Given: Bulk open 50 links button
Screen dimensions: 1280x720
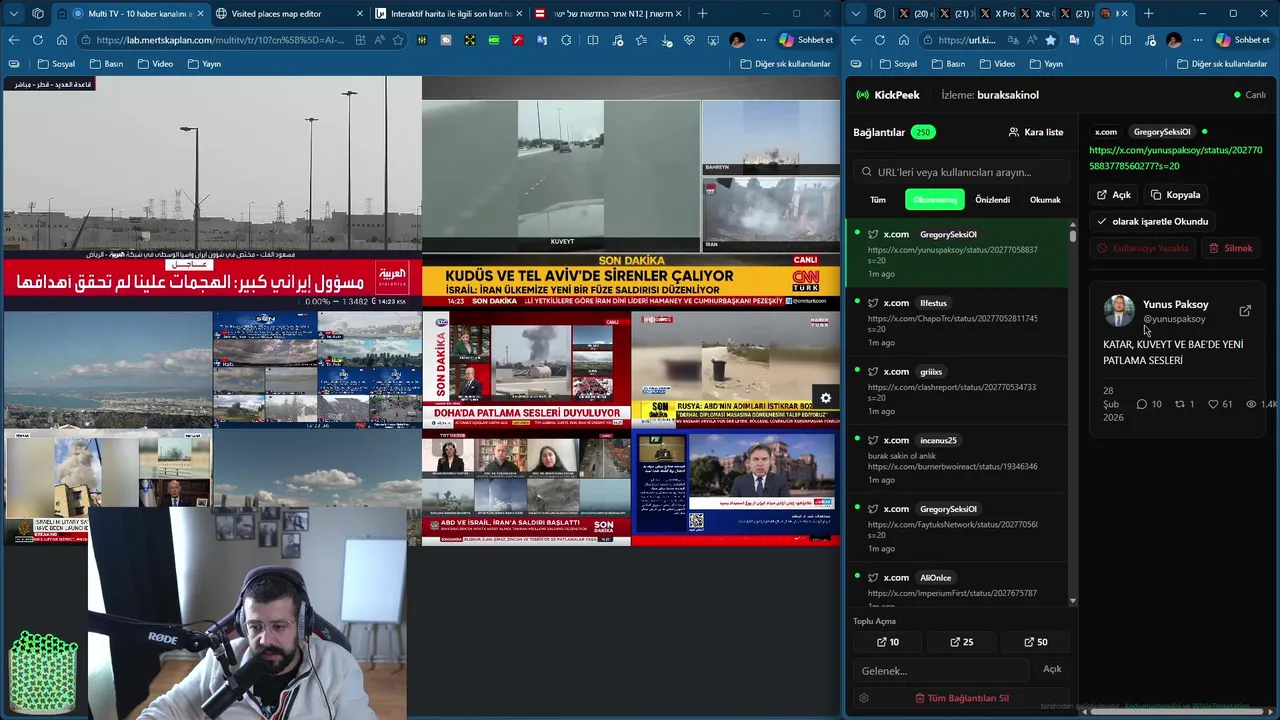Looking at the screenshot, I should click(1036, 642).
